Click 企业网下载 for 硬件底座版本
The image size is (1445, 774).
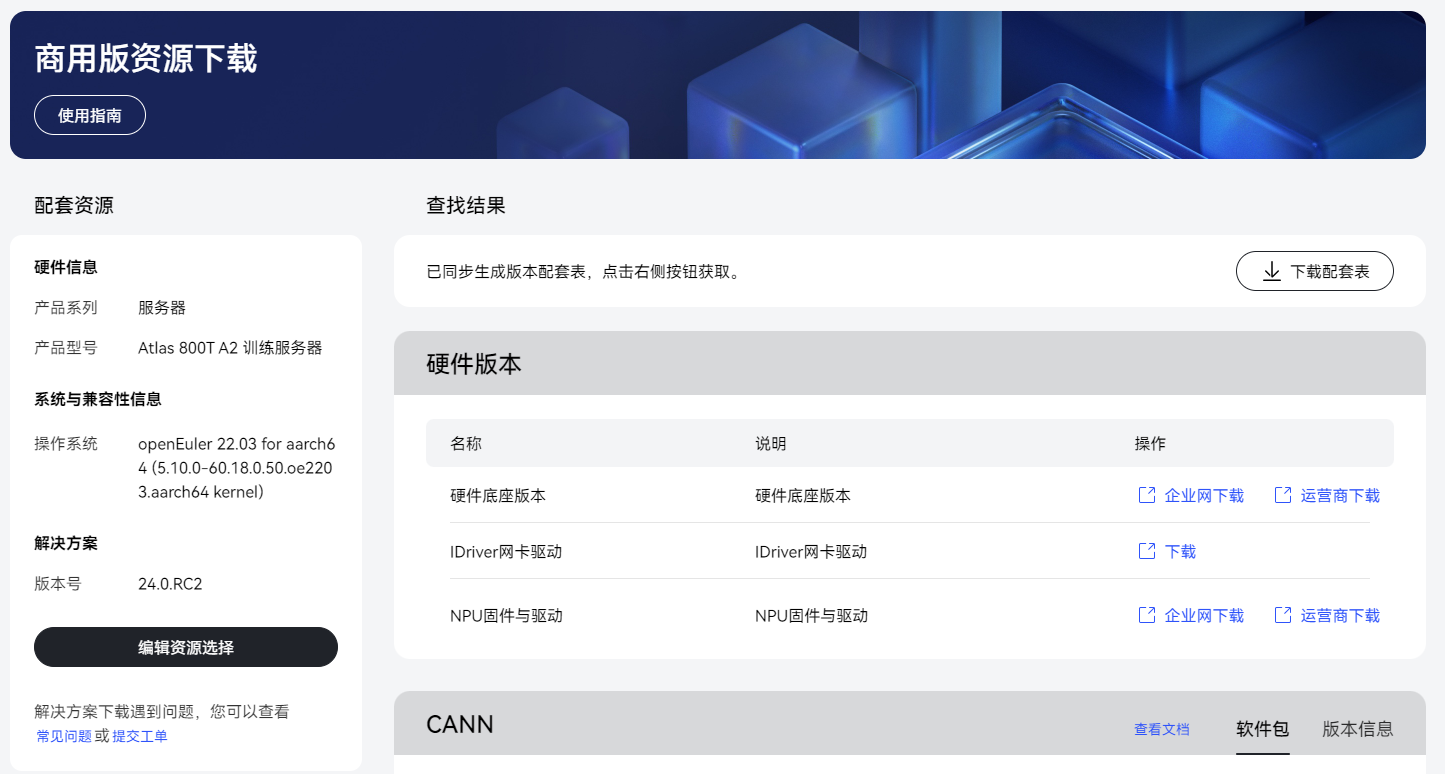1204,495
